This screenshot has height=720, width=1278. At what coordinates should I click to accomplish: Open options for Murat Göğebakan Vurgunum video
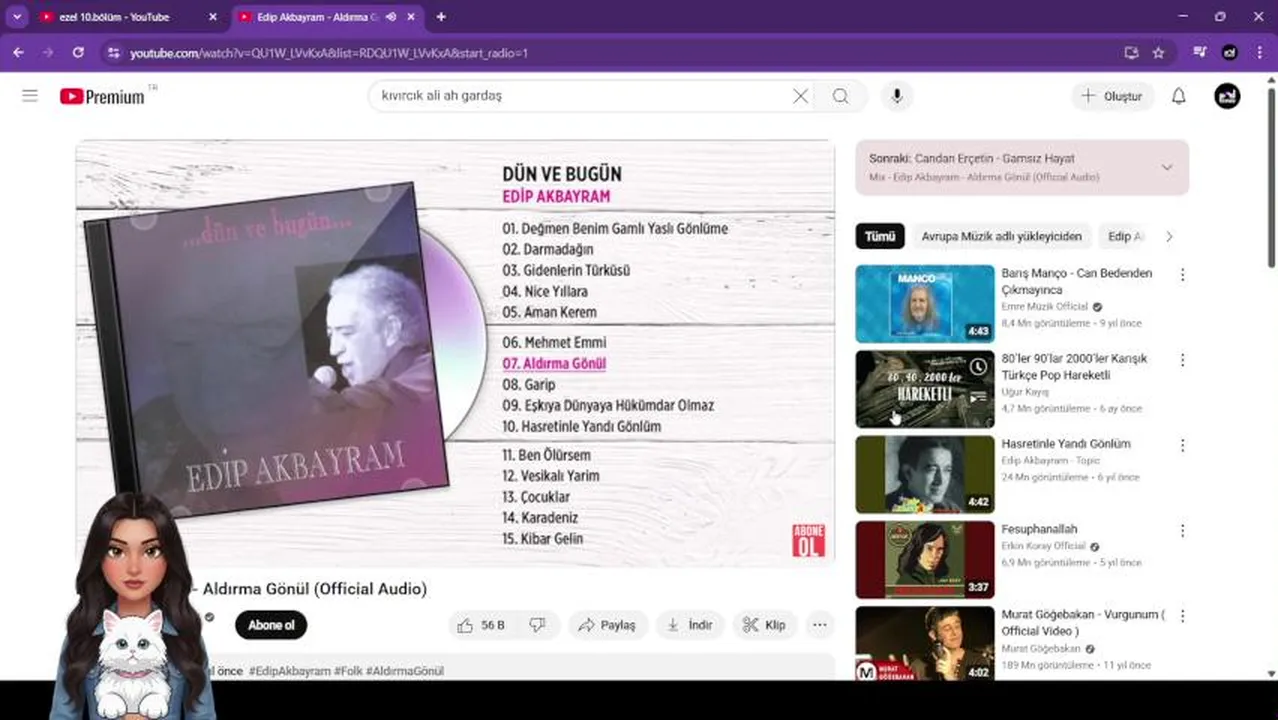click(1182, 616)
